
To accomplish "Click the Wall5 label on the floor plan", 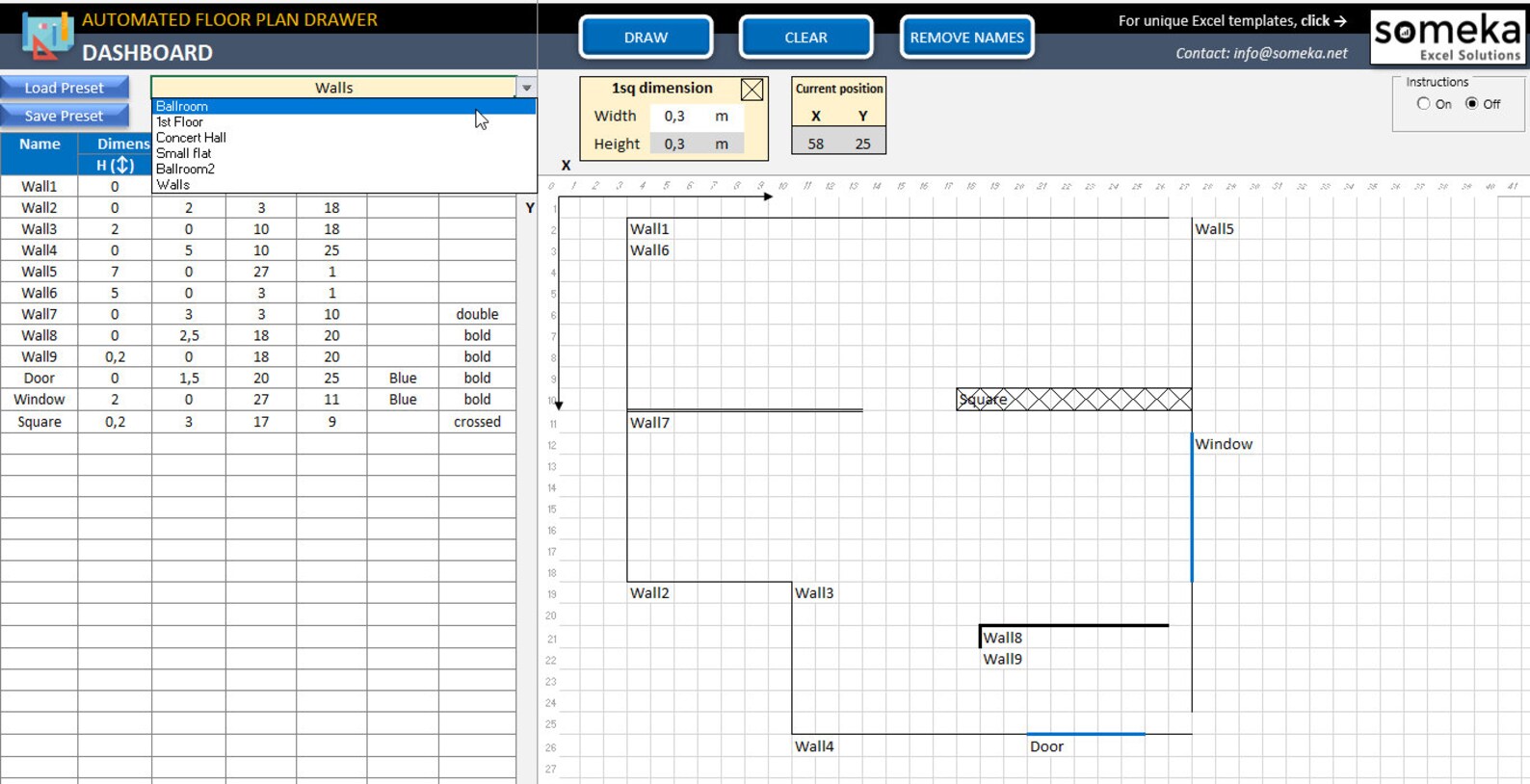I will [x=1214, y=229].
